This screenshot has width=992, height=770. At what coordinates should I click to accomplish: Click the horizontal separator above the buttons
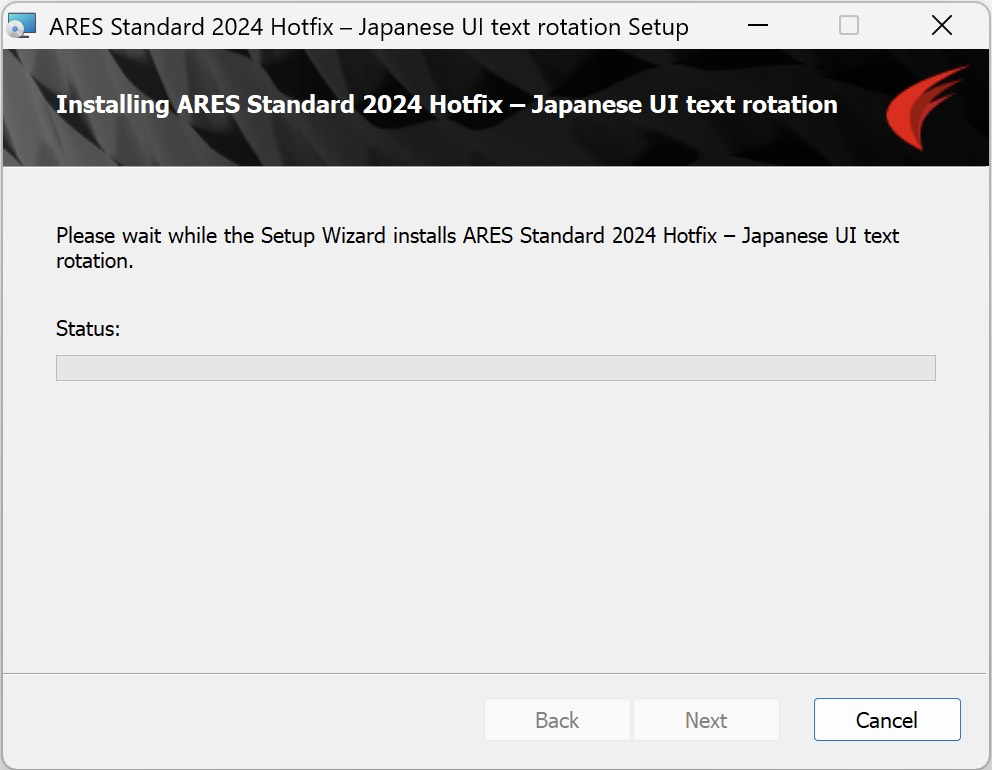click(x=495, y=673)
